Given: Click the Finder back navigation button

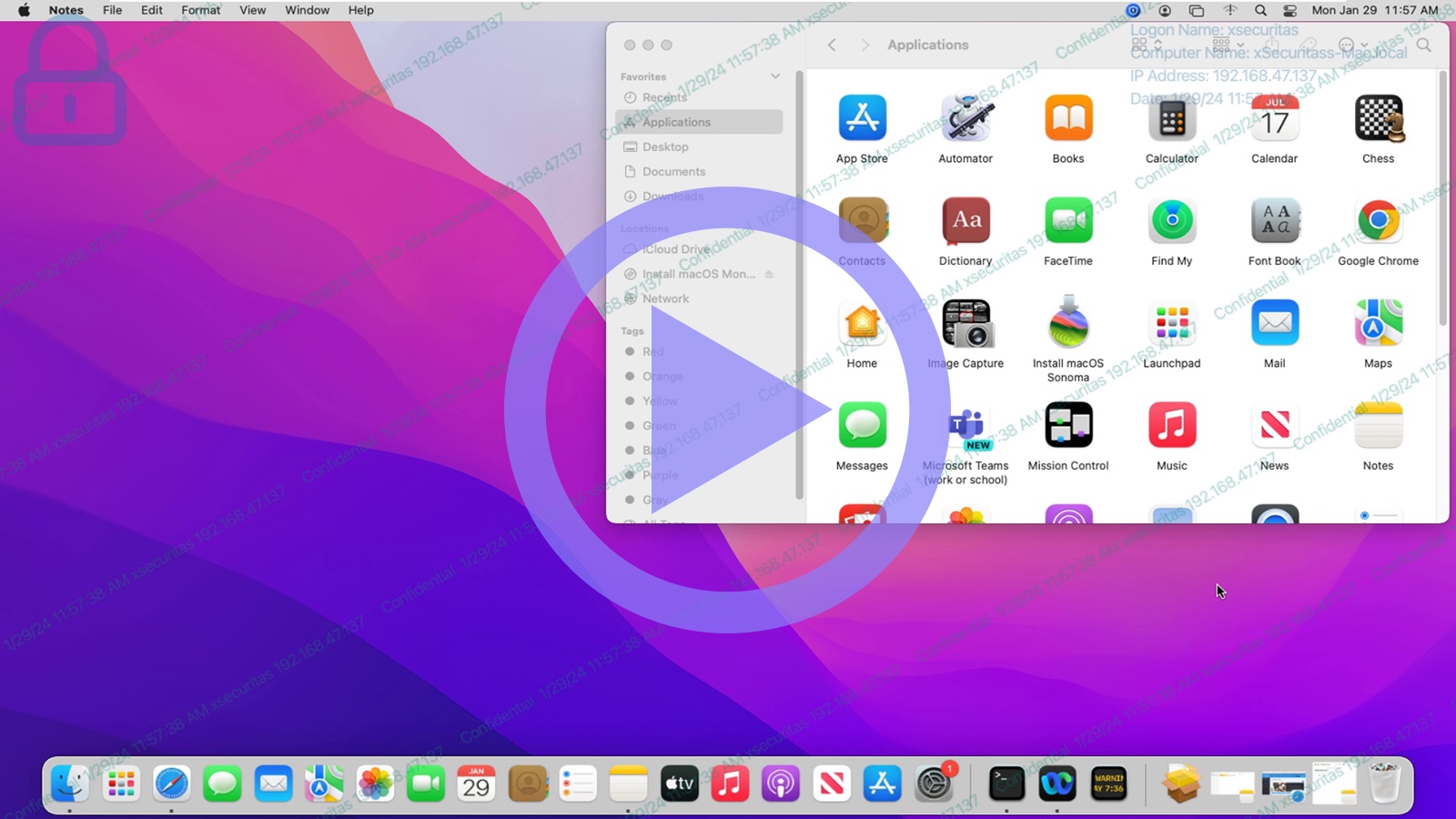Looking at the screenshot, I should click(x=832, y=45).
